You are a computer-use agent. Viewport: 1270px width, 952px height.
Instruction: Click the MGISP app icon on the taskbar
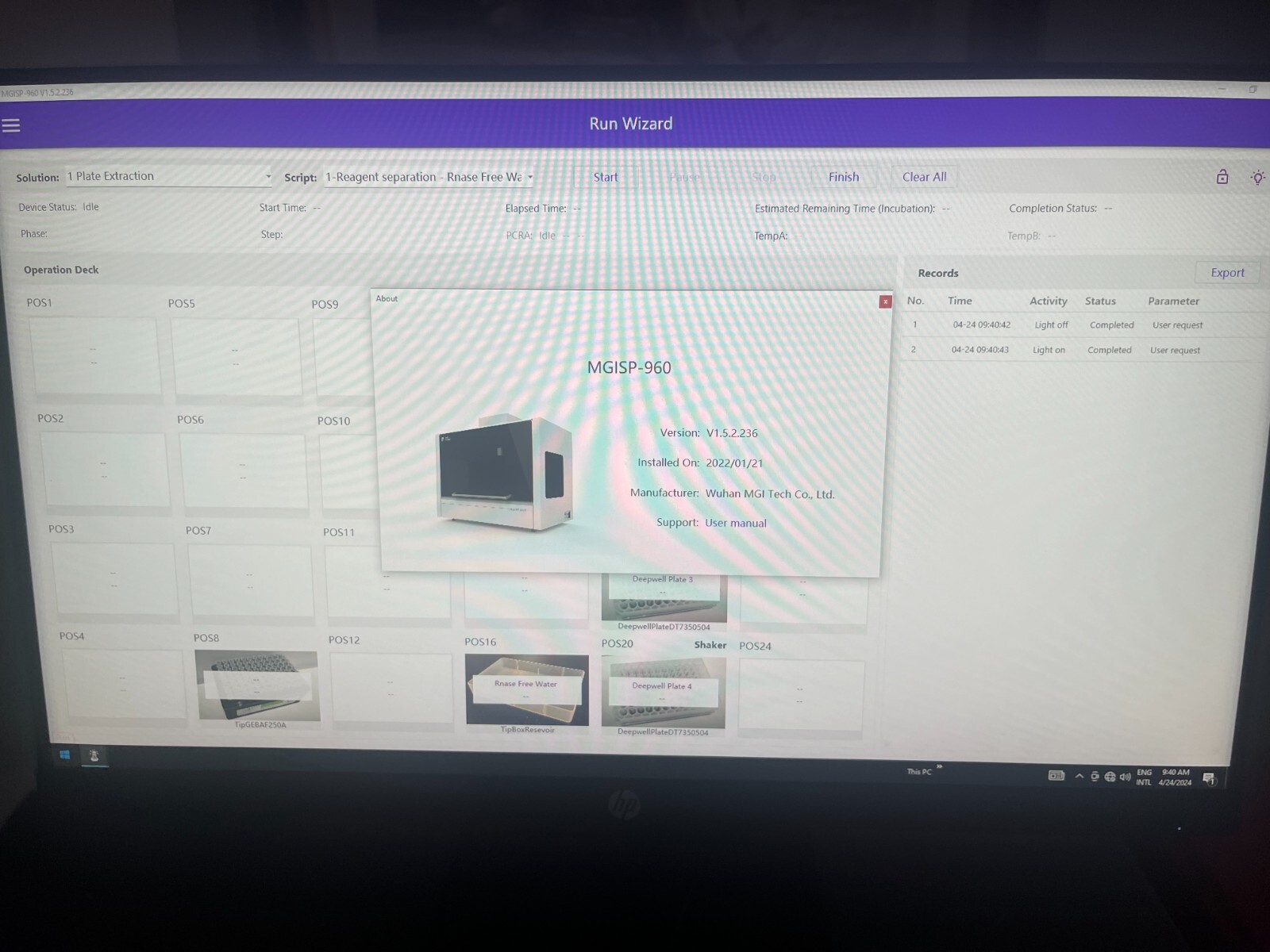click(x=94, y=755)
